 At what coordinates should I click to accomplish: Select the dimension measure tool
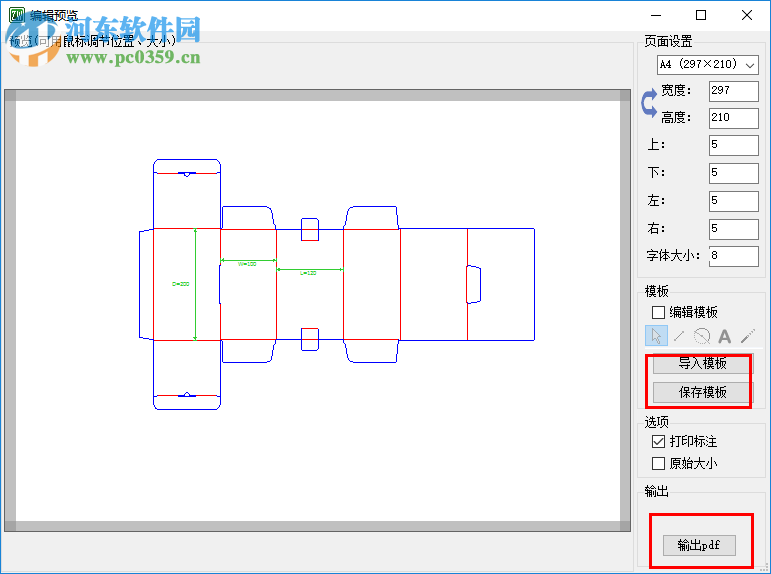pyautogui.click(x=747, y=336)
